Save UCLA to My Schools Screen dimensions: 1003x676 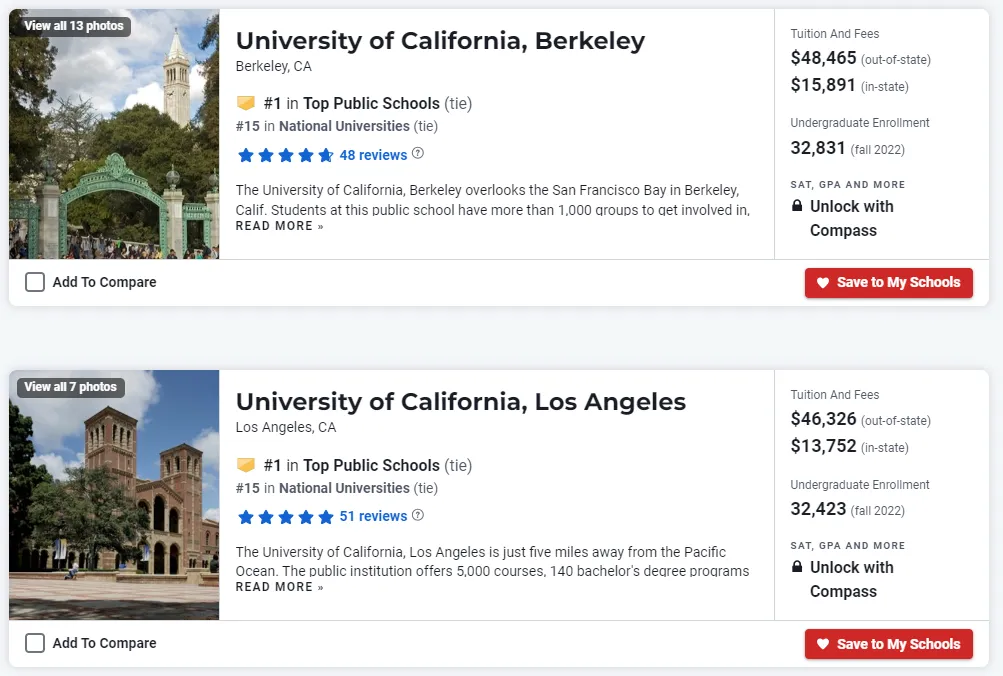pos(888,644)
